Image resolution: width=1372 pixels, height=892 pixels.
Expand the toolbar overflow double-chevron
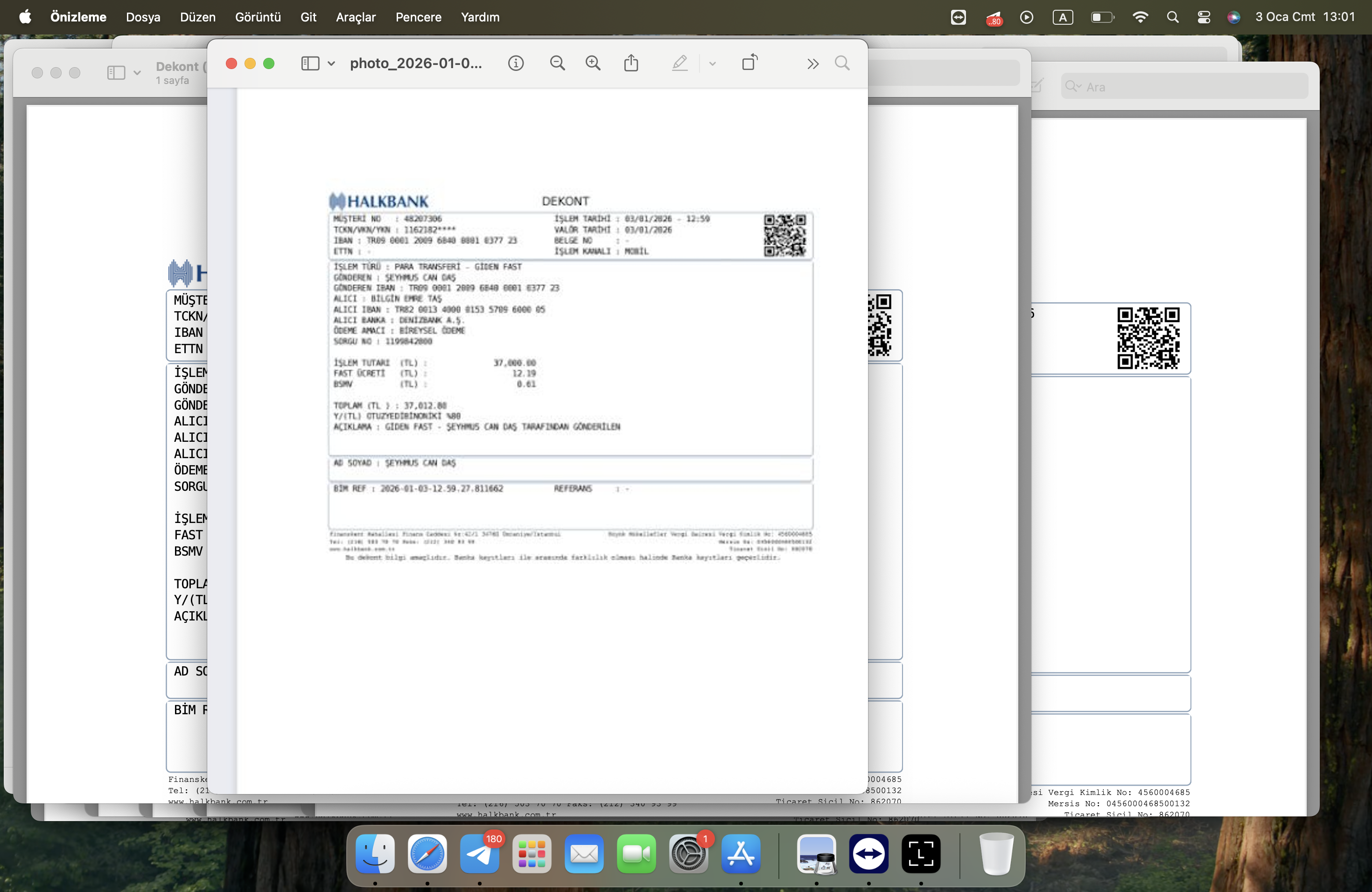[813, 64]
